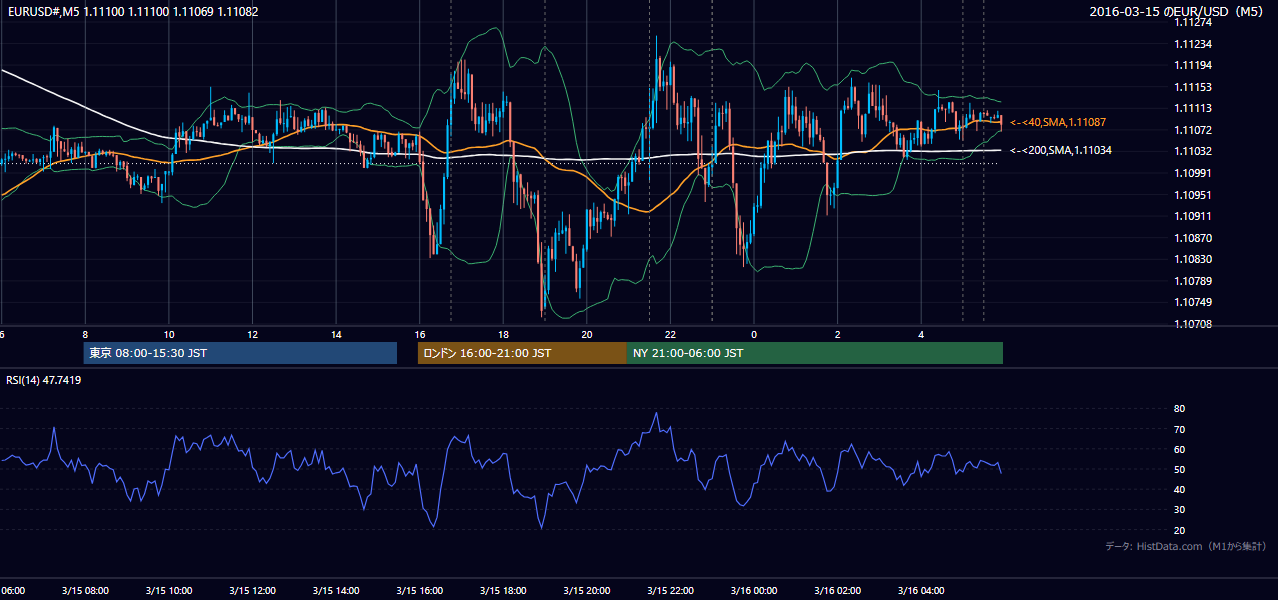The height and width of the screenshot is (600, 1278).
Task: Click the HistData.com data source credit
Action: click(1185, 546)
